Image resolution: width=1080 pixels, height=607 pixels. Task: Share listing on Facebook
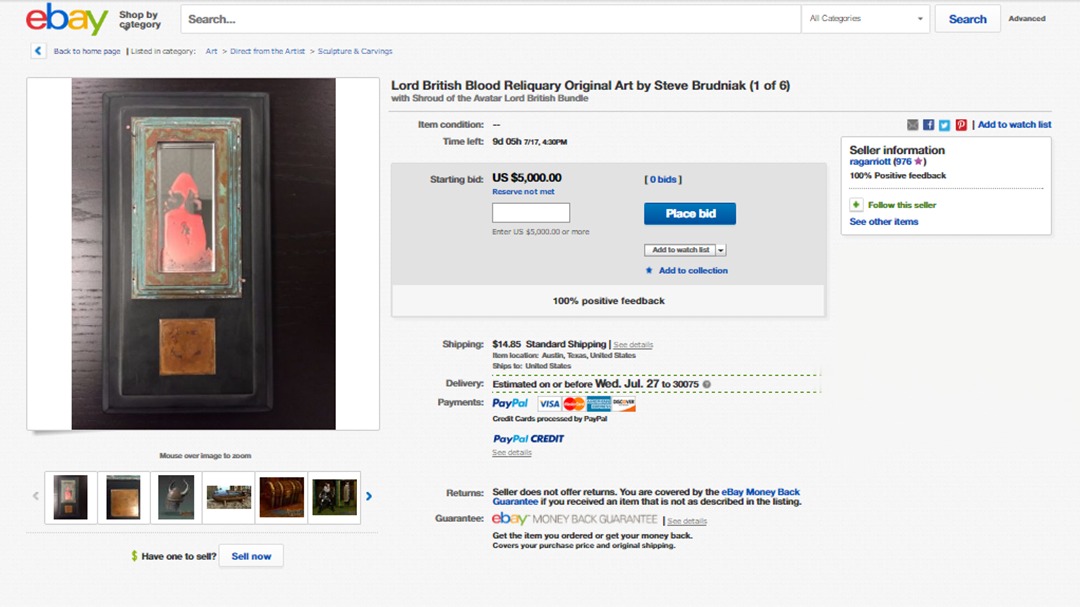(x=928, y=125)
